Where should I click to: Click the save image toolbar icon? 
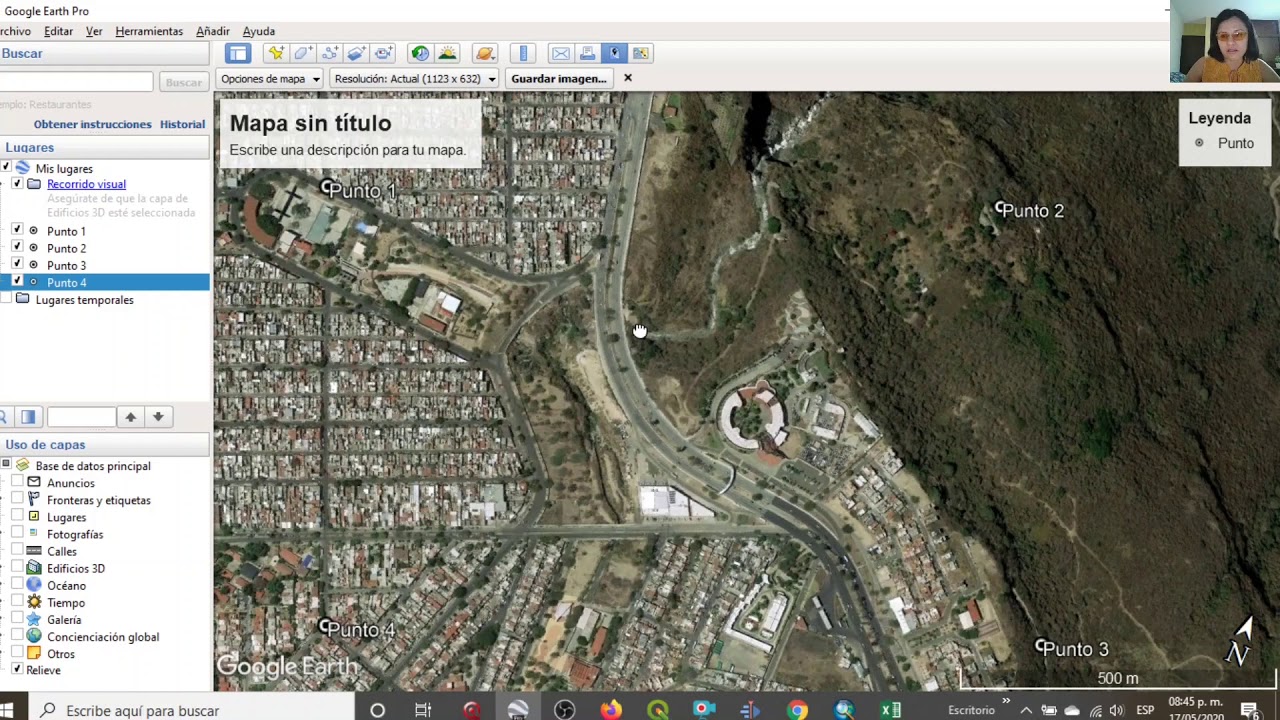click(614, 53)
